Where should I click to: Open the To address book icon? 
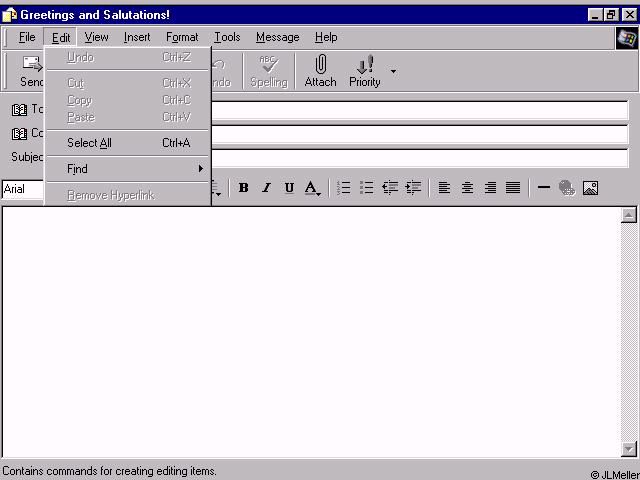tap(19, 109)
